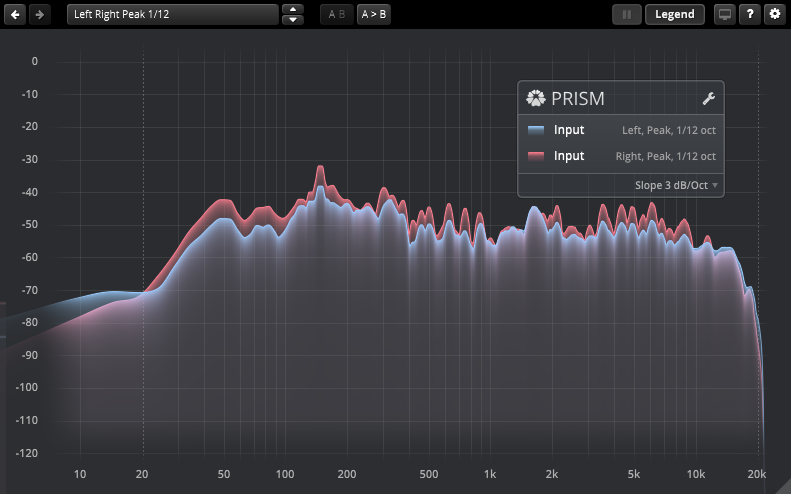This screenshot has width=791, height=494.
Task: Click the red Right input color swatch
Action: point(536,156)
